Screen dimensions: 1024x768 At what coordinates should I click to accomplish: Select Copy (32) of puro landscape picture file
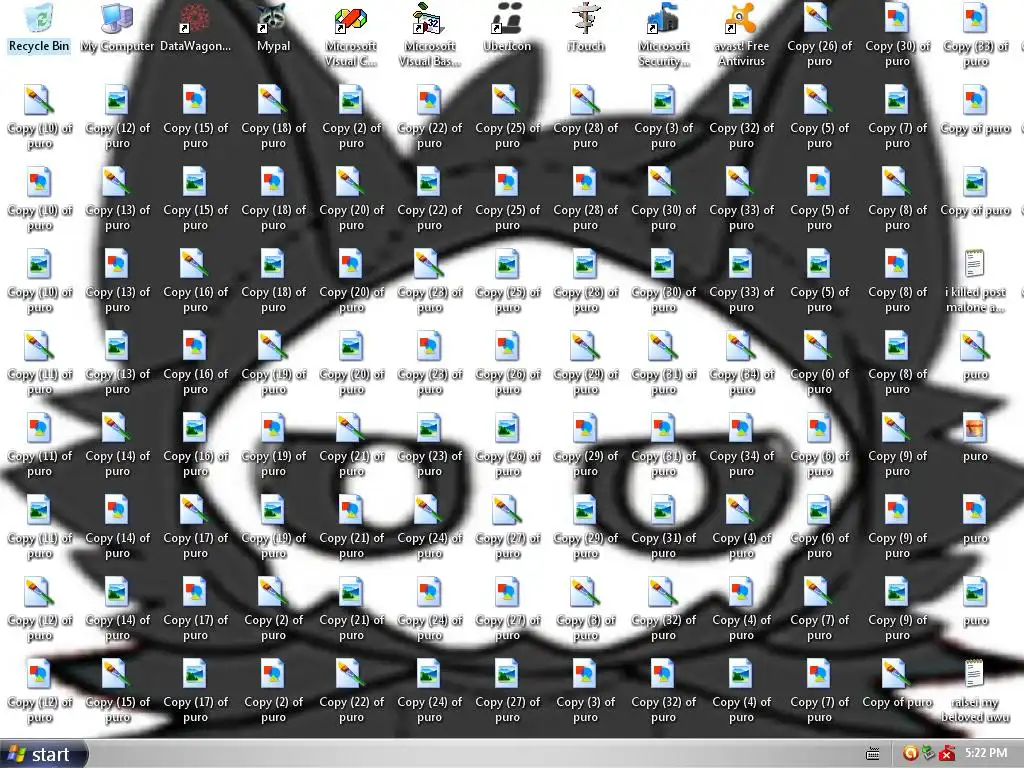tap(741, 117)
